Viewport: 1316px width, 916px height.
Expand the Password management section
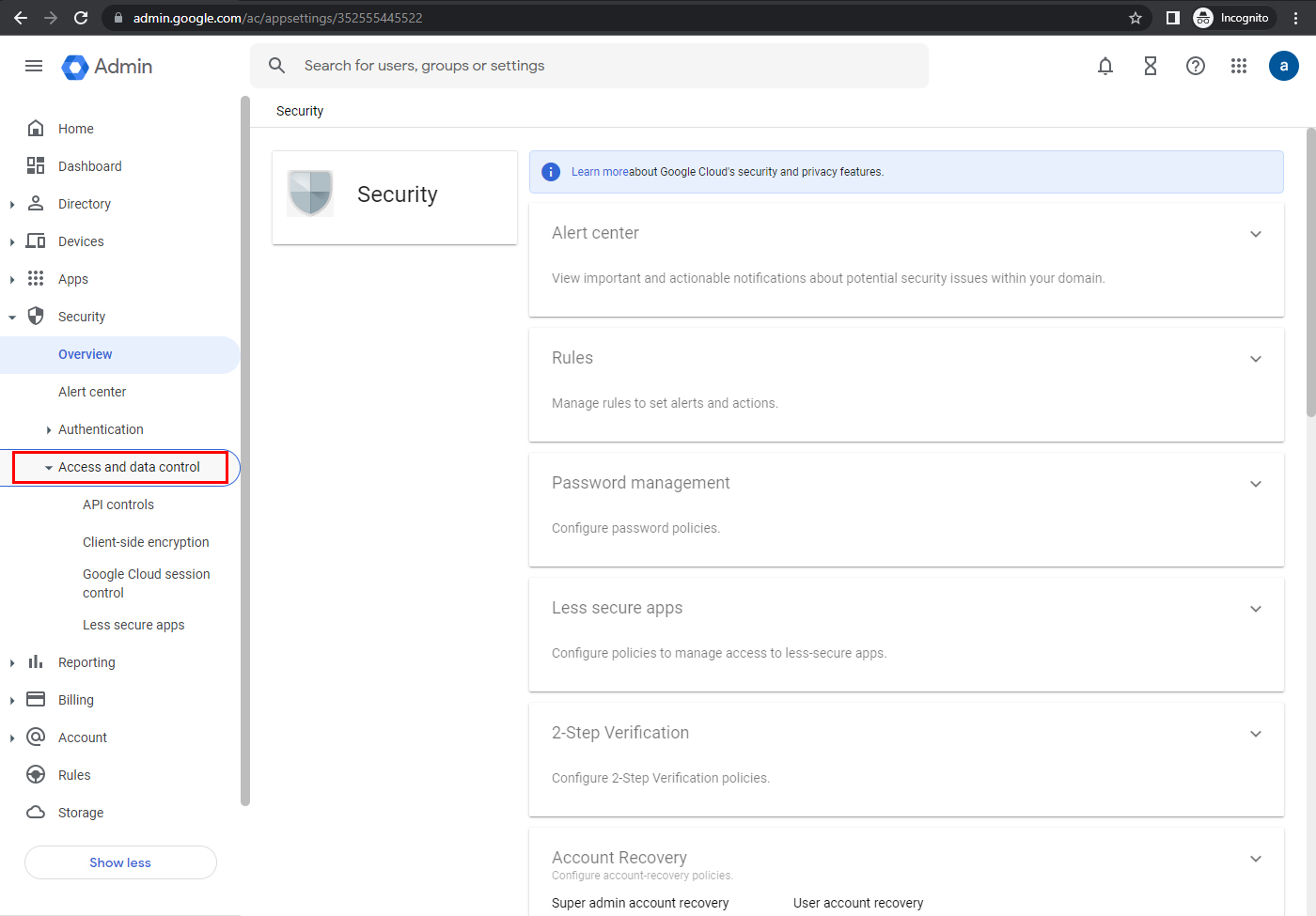1256,483
